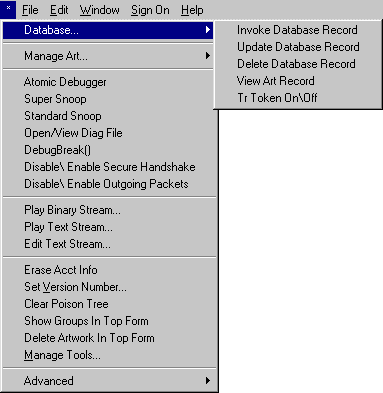Expand the Manage Art submenu arrow
Viewport: 383px width, 393px height.
208,56
